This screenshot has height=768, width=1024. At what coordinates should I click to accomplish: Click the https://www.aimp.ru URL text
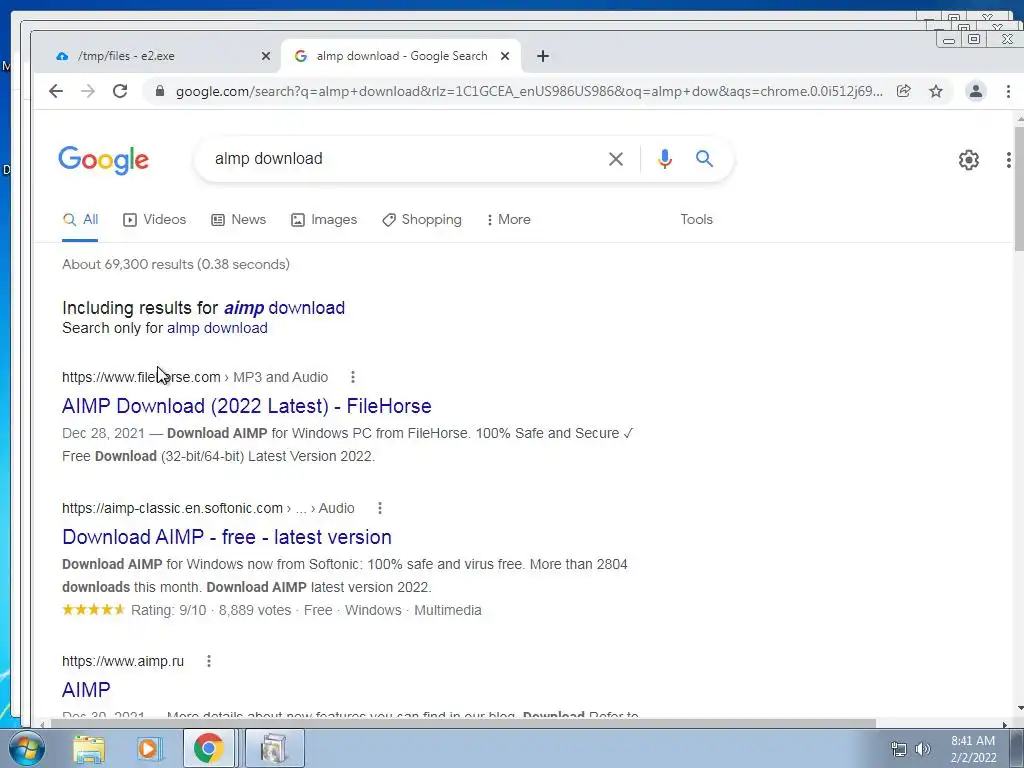[x=123, y=662]
